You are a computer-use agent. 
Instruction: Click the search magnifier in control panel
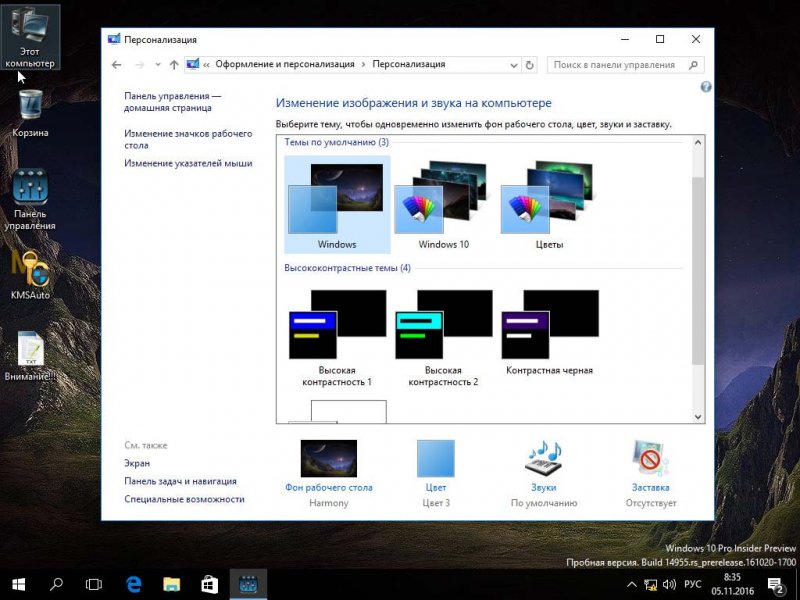pos(693,65)
